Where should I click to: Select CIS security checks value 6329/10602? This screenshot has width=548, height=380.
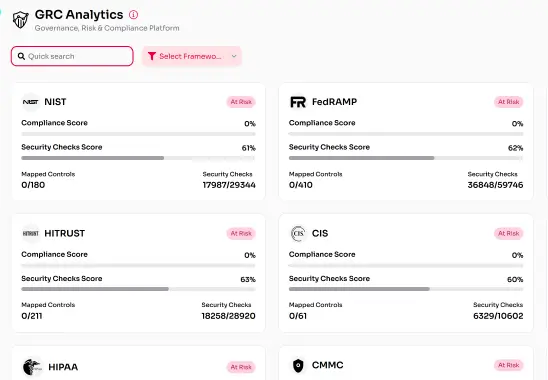[498, 316]
